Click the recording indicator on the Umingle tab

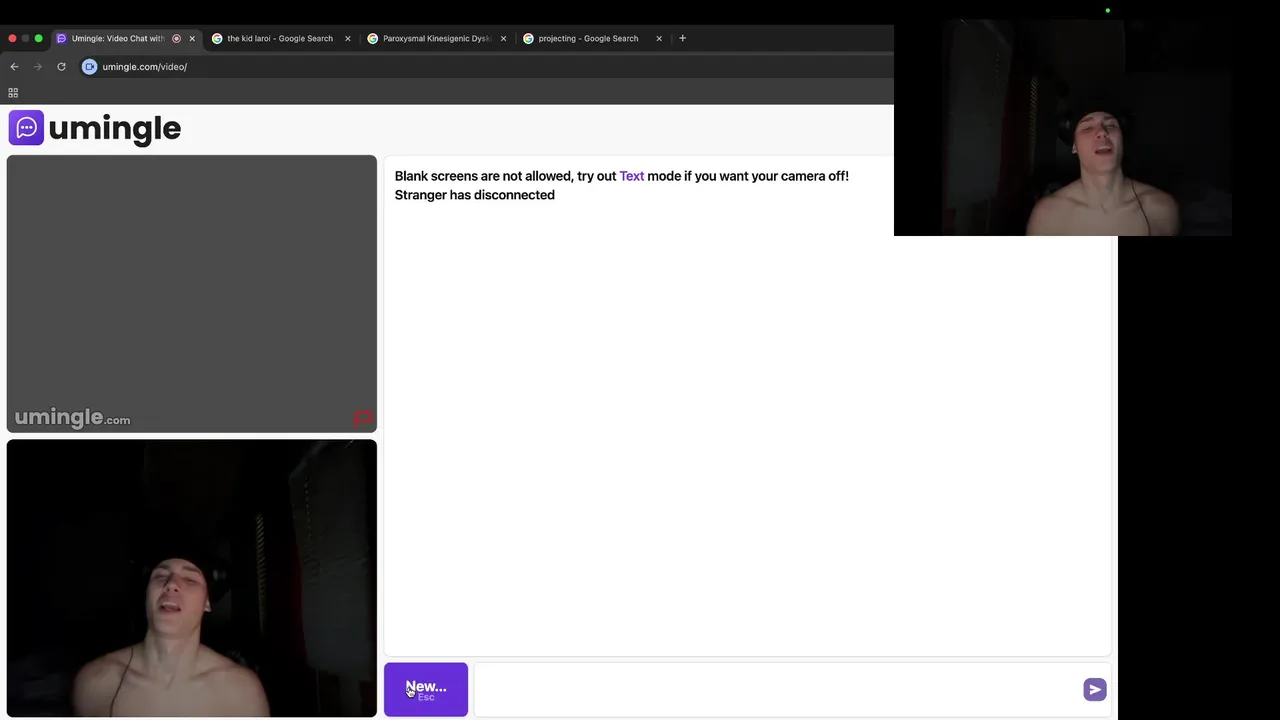pos(176,39)
